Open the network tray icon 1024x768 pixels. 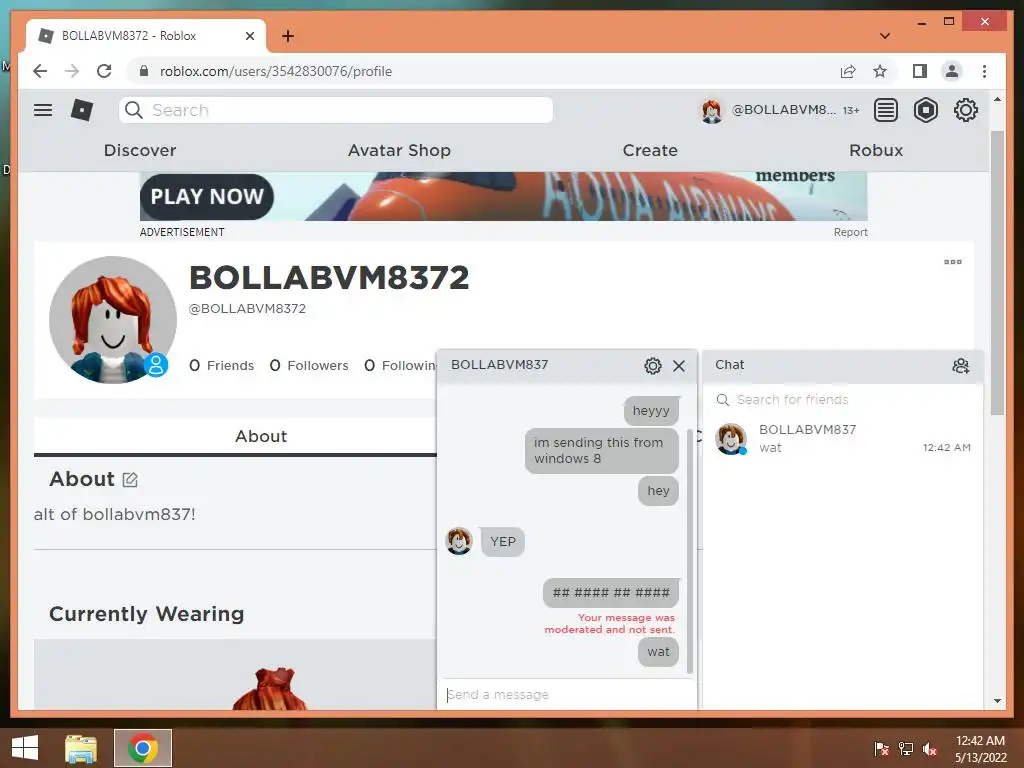tap(906, 749)
